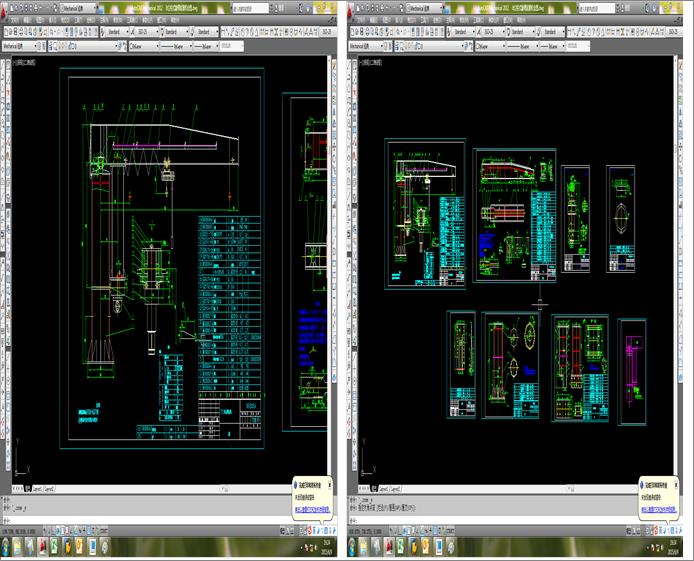Click layer previous icon after layer dropdown, left window
The image size is (694, 561).
pyautogui.click(x=124, y=46)
